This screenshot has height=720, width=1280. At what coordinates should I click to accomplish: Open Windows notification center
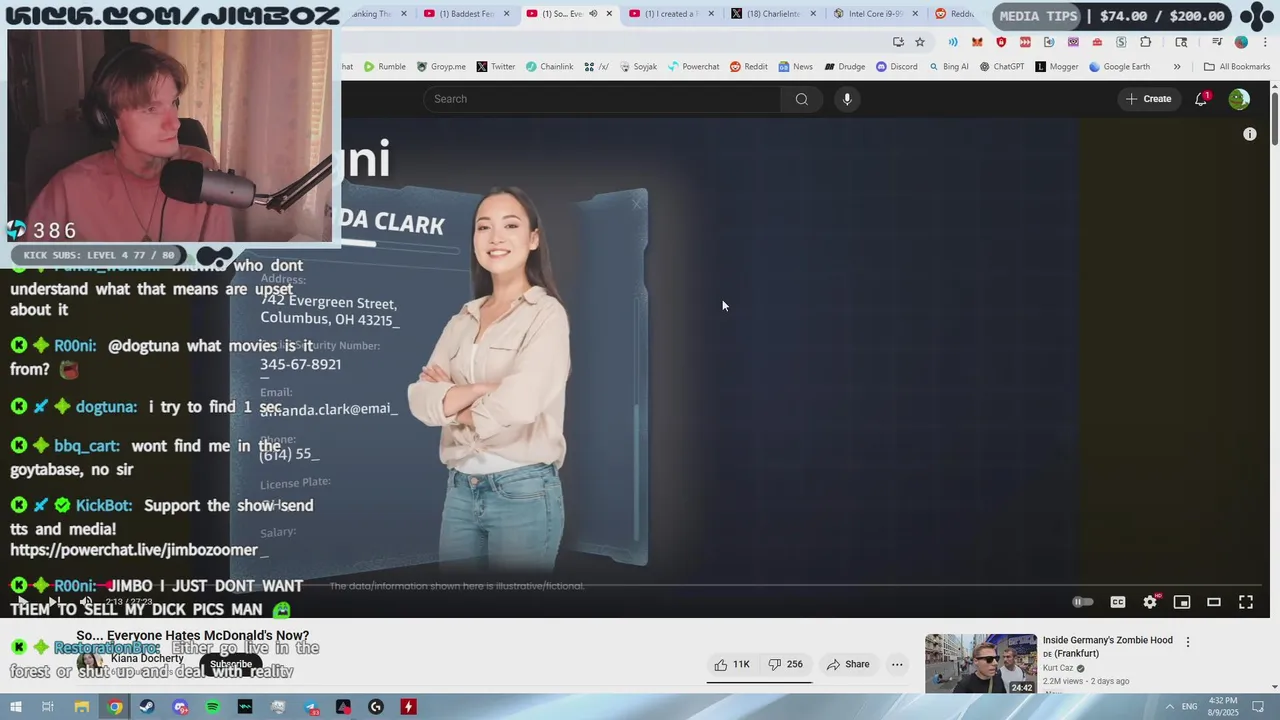point(1258,707)
